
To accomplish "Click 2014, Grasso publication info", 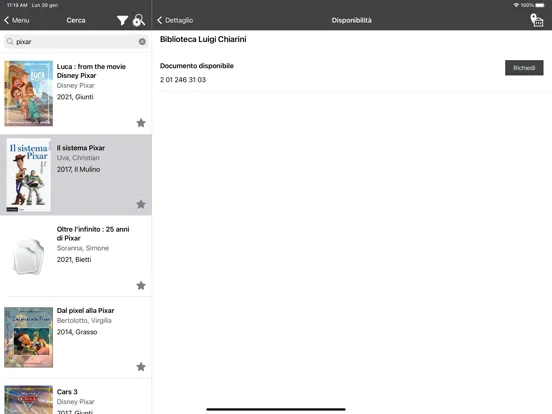I will click(x=77, y=332).
